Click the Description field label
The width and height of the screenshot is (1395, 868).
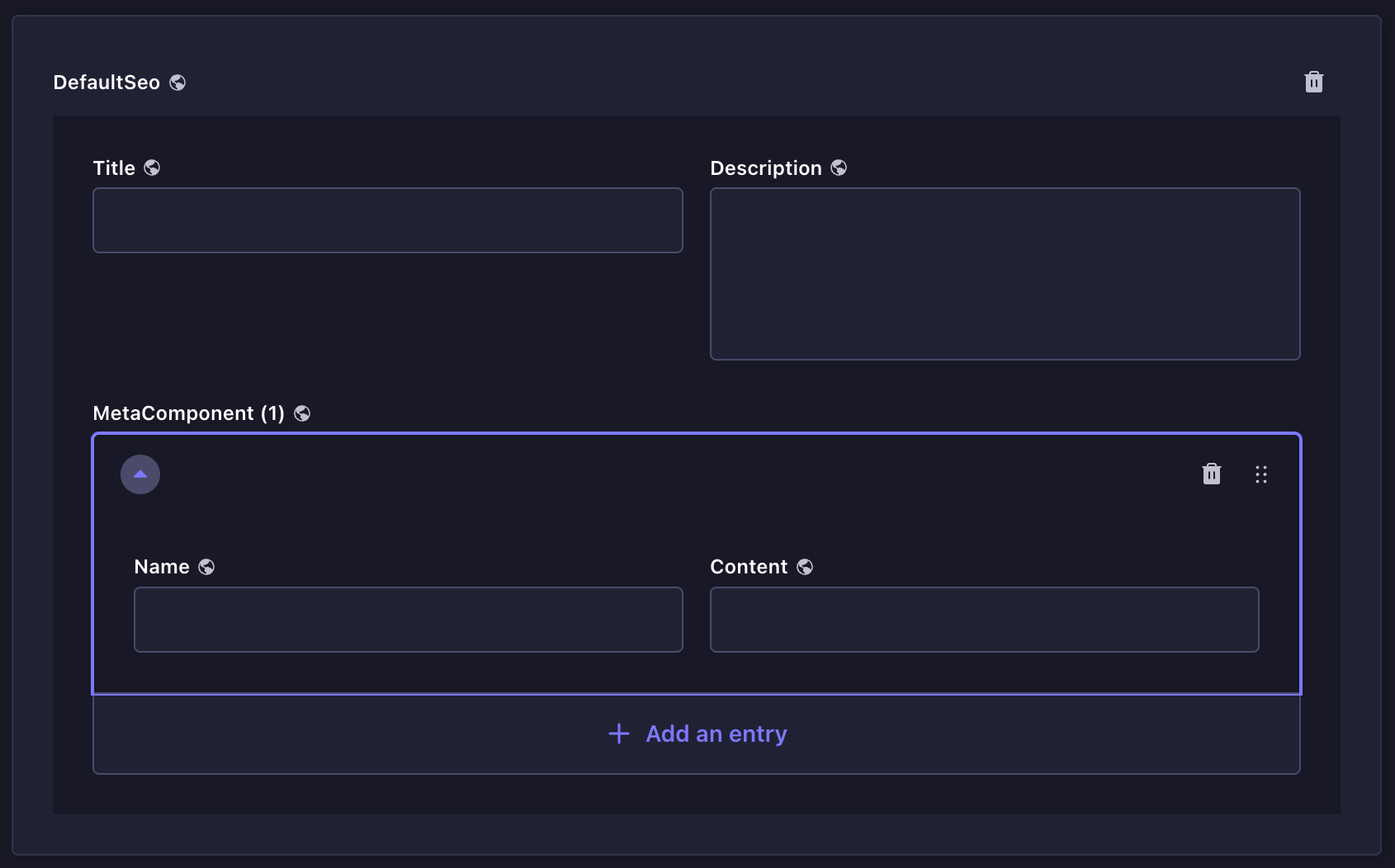click(765, 168)
